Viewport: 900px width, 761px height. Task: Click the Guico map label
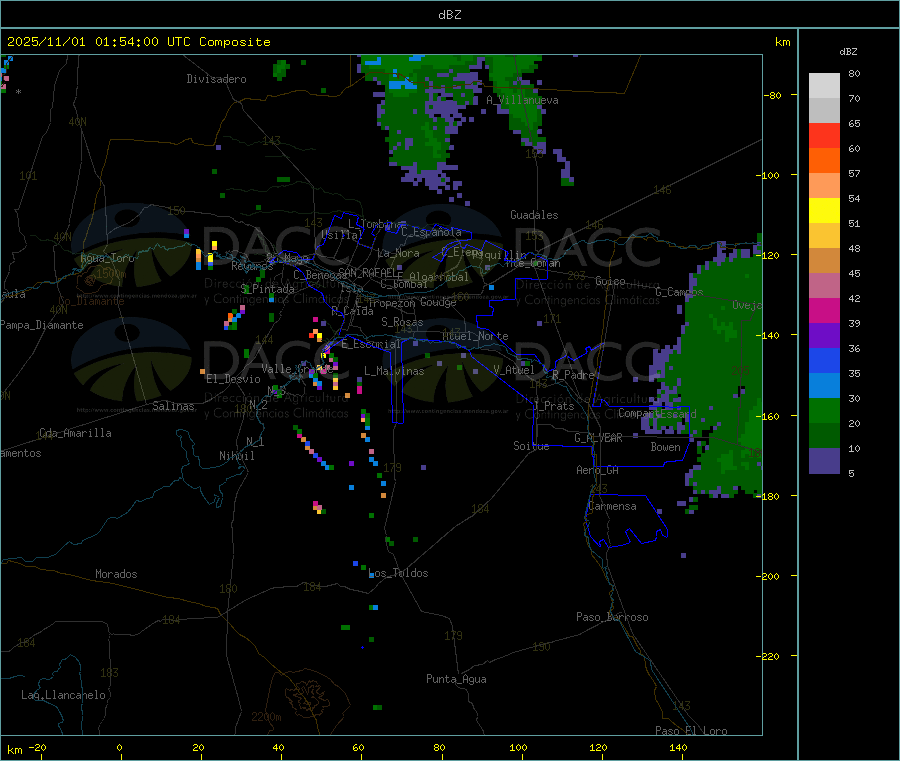tap(610, 281)
